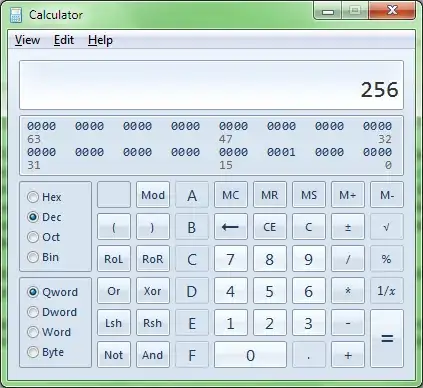This screenshot has height=388, width=423.
Task: Click digit 6 key
Action: click(x=309, y=291)
